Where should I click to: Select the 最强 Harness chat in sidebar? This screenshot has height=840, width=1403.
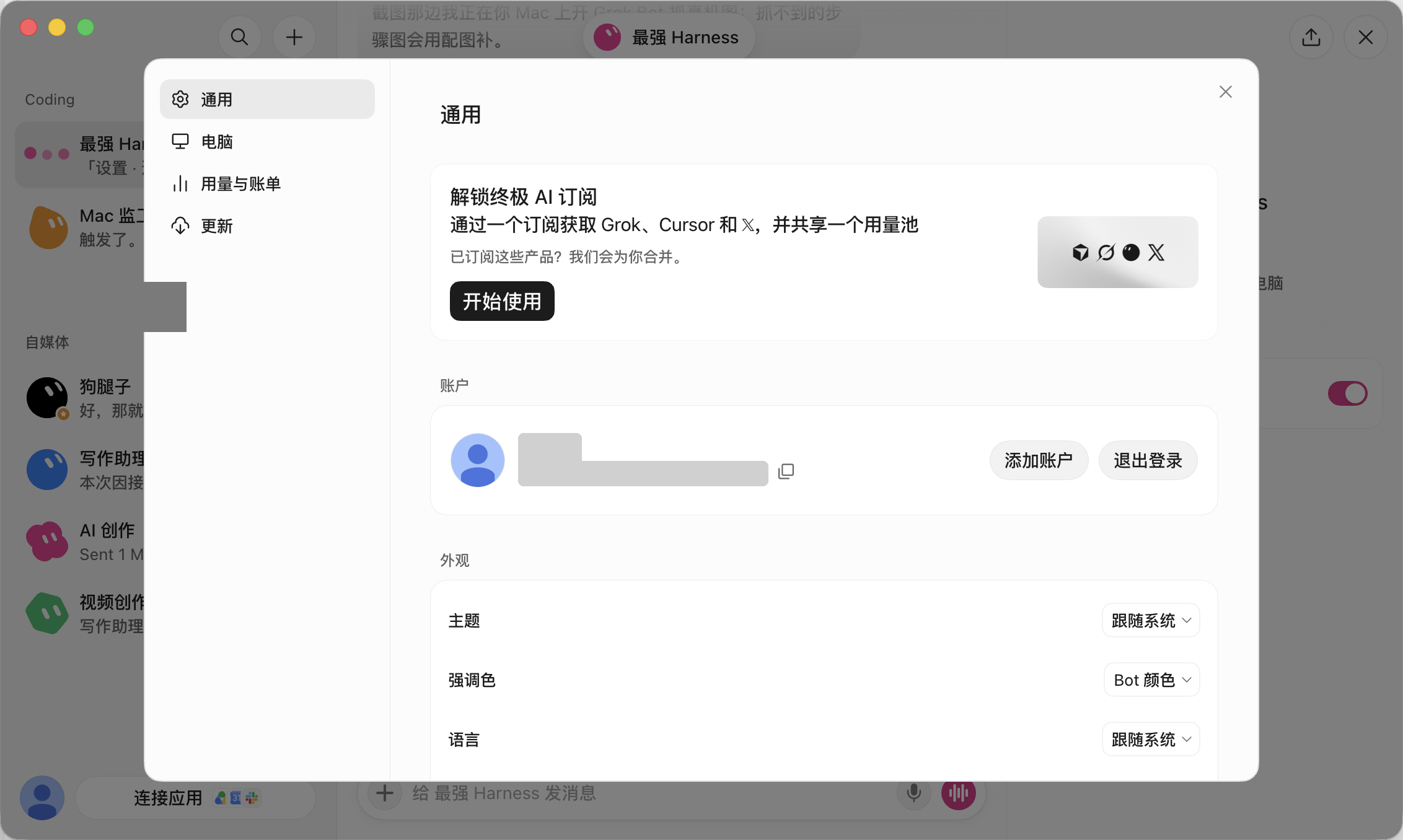[80, 155]
